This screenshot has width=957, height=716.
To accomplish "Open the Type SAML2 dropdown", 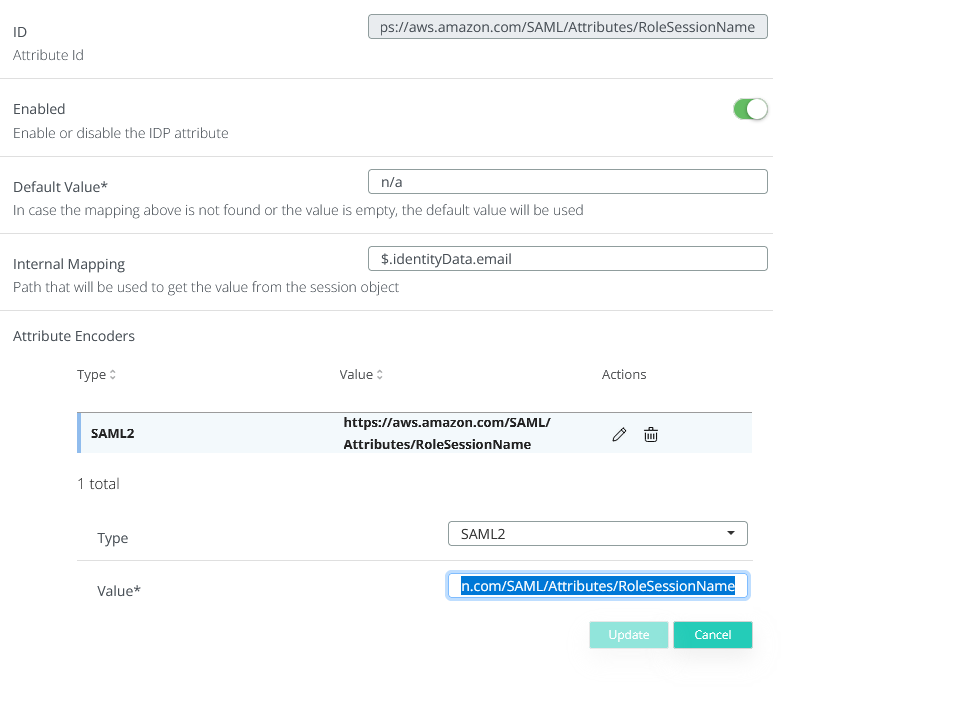I will click(597, 534).
